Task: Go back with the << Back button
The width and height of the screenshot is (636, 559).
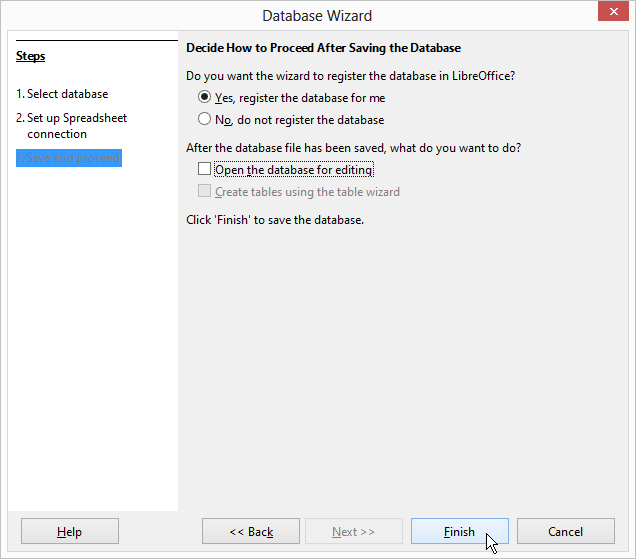Action: [x=251, y=531]
